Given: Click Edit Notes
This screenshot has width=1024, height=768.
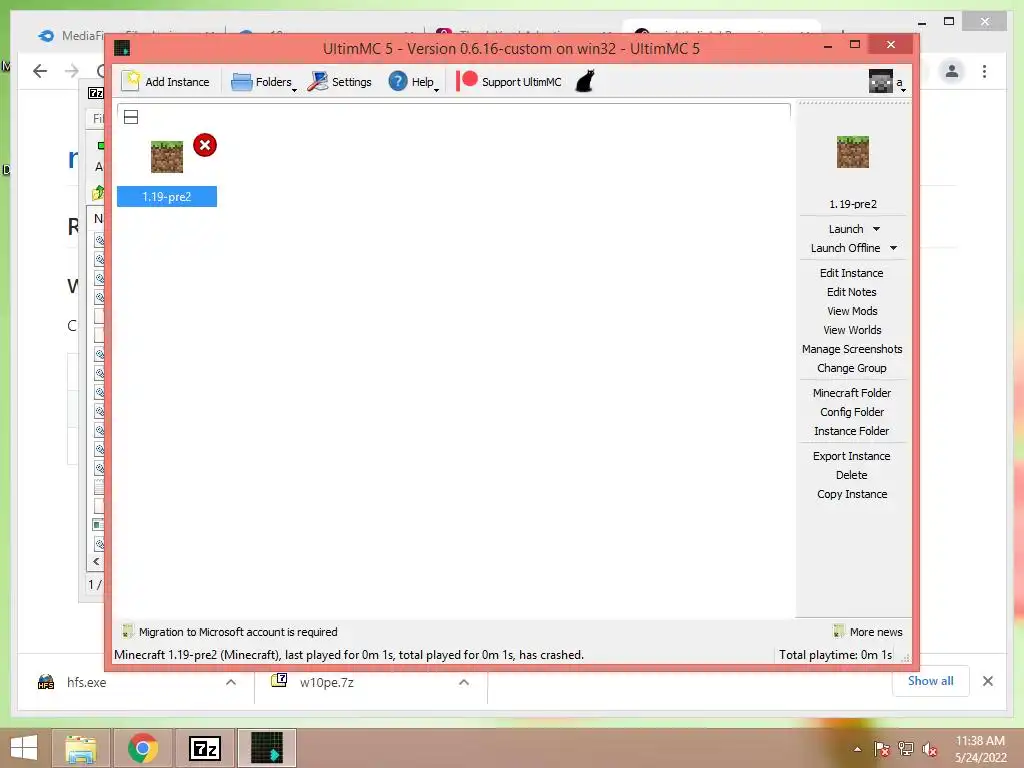Looking at the screenshot, I should coord(852,292).
